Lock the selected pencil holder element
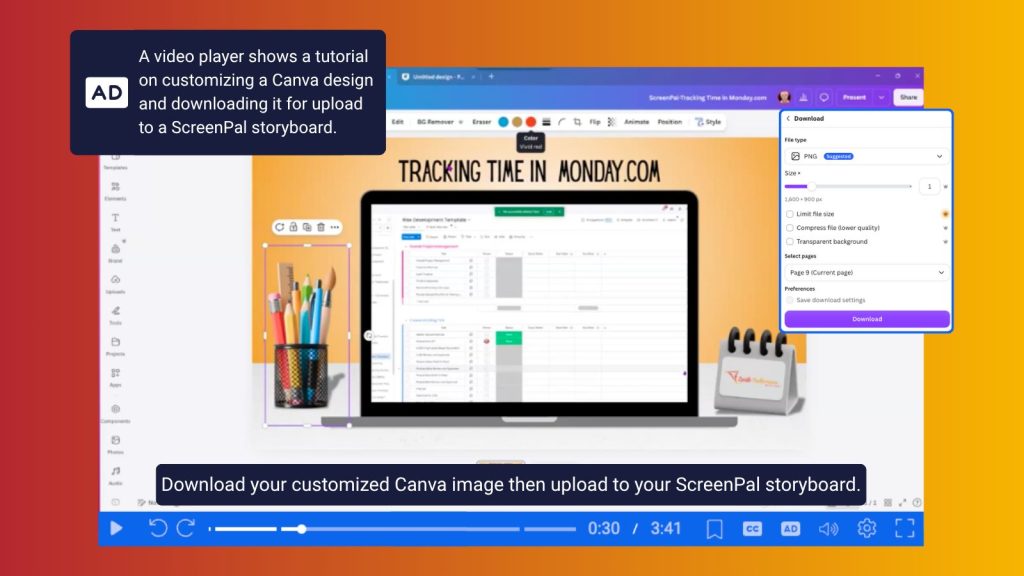Viewport: 1024px width, 576px height. click(293, 227)
